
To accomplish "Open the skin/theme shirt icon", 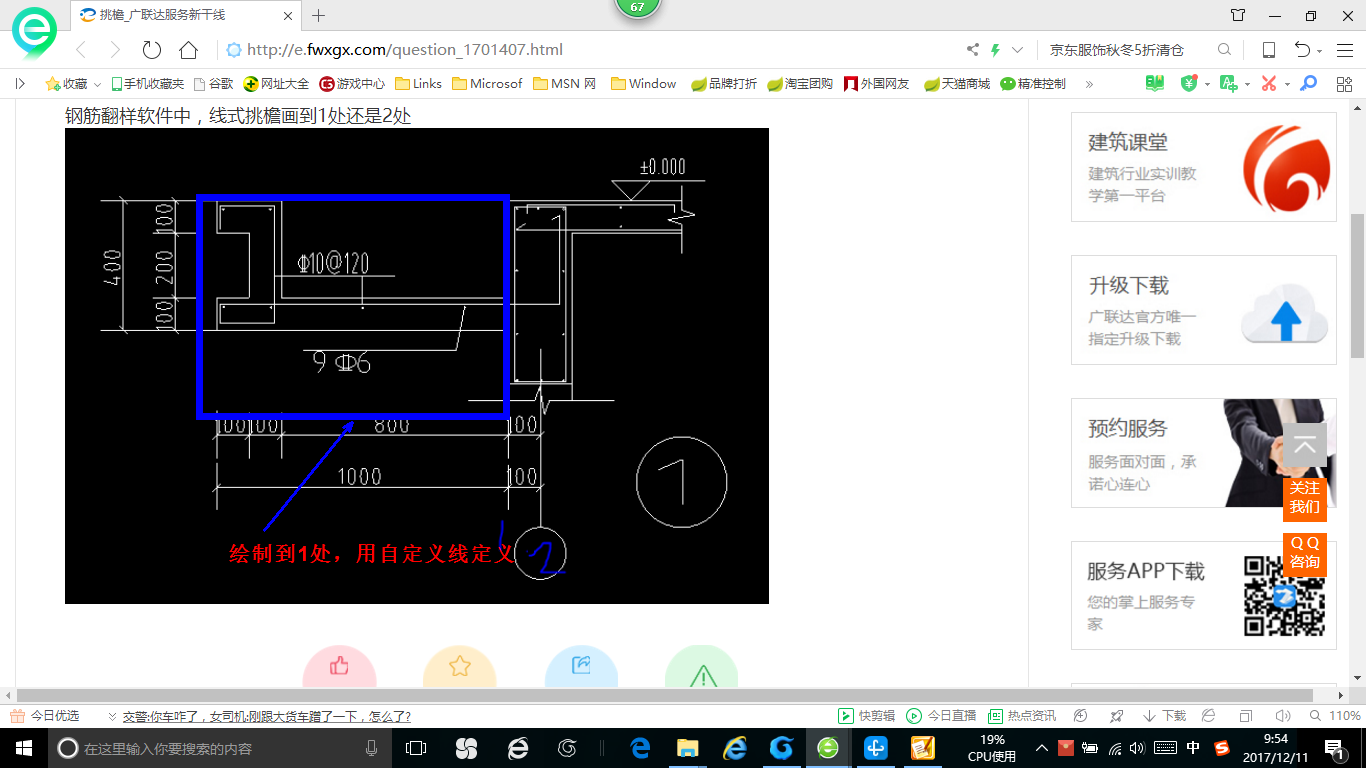I will click(1238, 16).
